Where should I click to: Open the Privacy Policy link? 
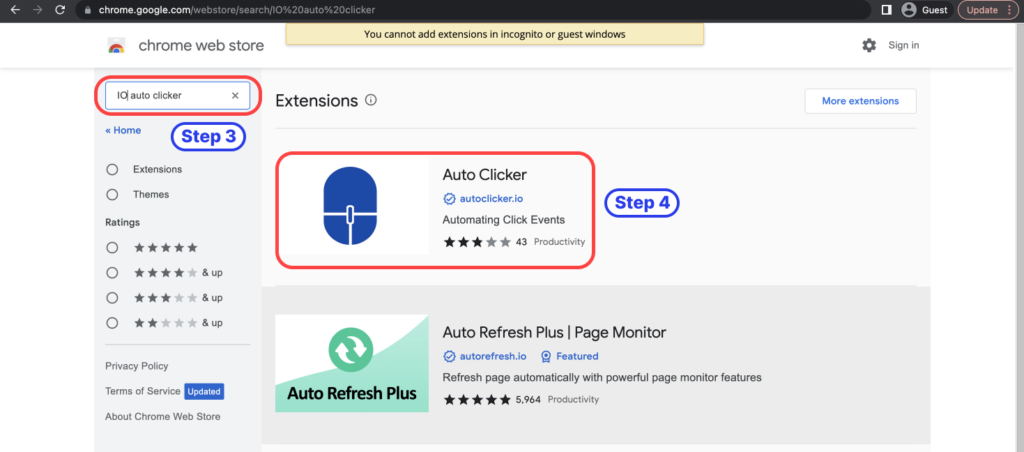tap(136, 366)
